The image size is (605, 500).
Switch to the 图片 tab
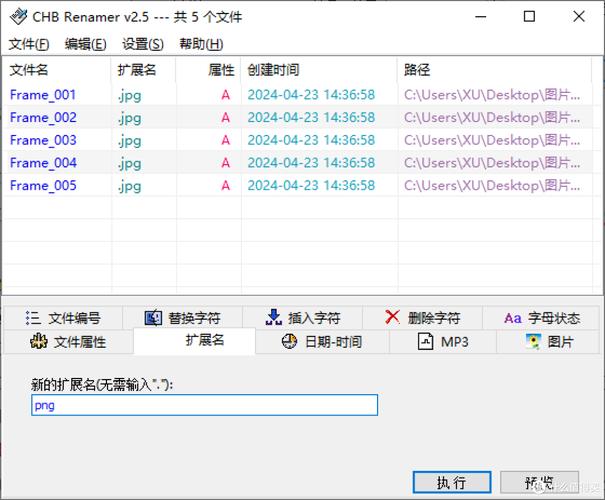549,341
